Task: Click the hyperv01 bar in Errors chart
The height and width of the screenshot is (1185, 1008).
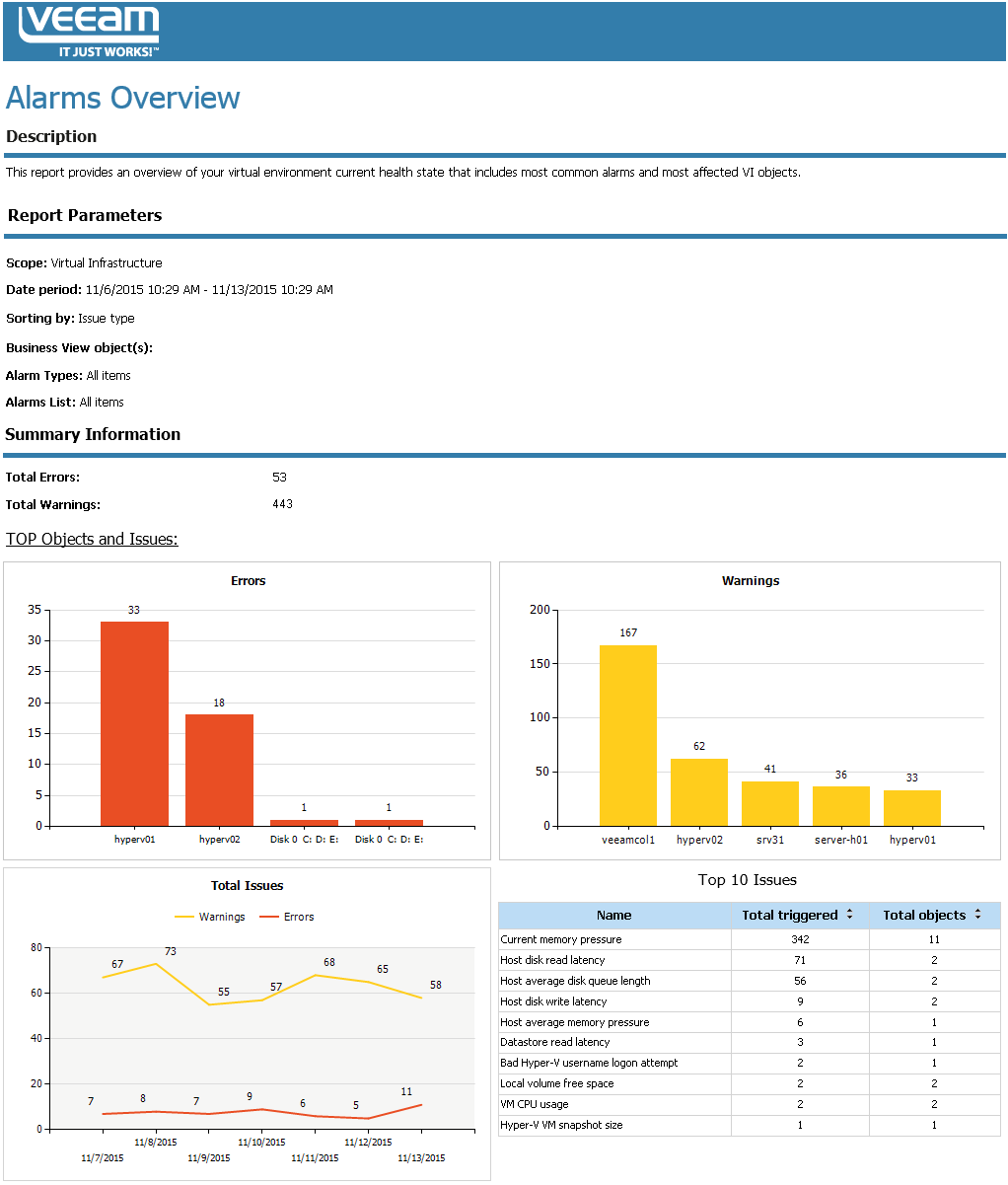Action: click(x=134, y=723)
